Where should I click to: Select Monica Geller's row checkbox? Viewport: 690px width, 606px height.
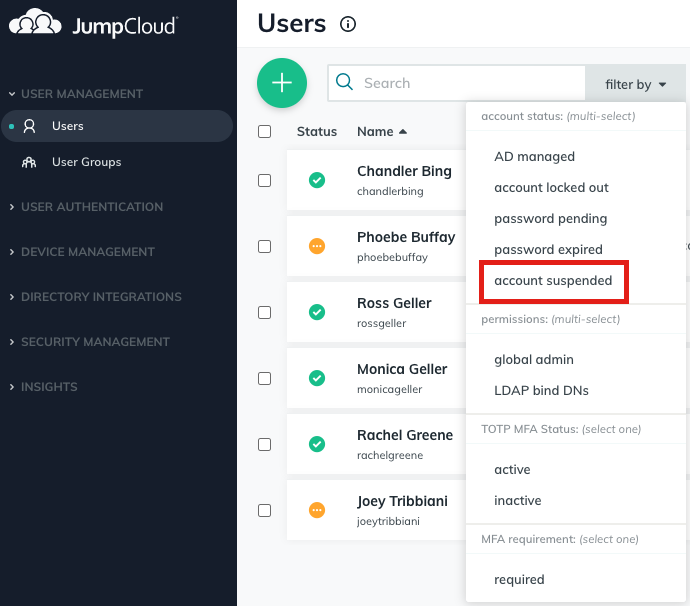click(265, 378)
